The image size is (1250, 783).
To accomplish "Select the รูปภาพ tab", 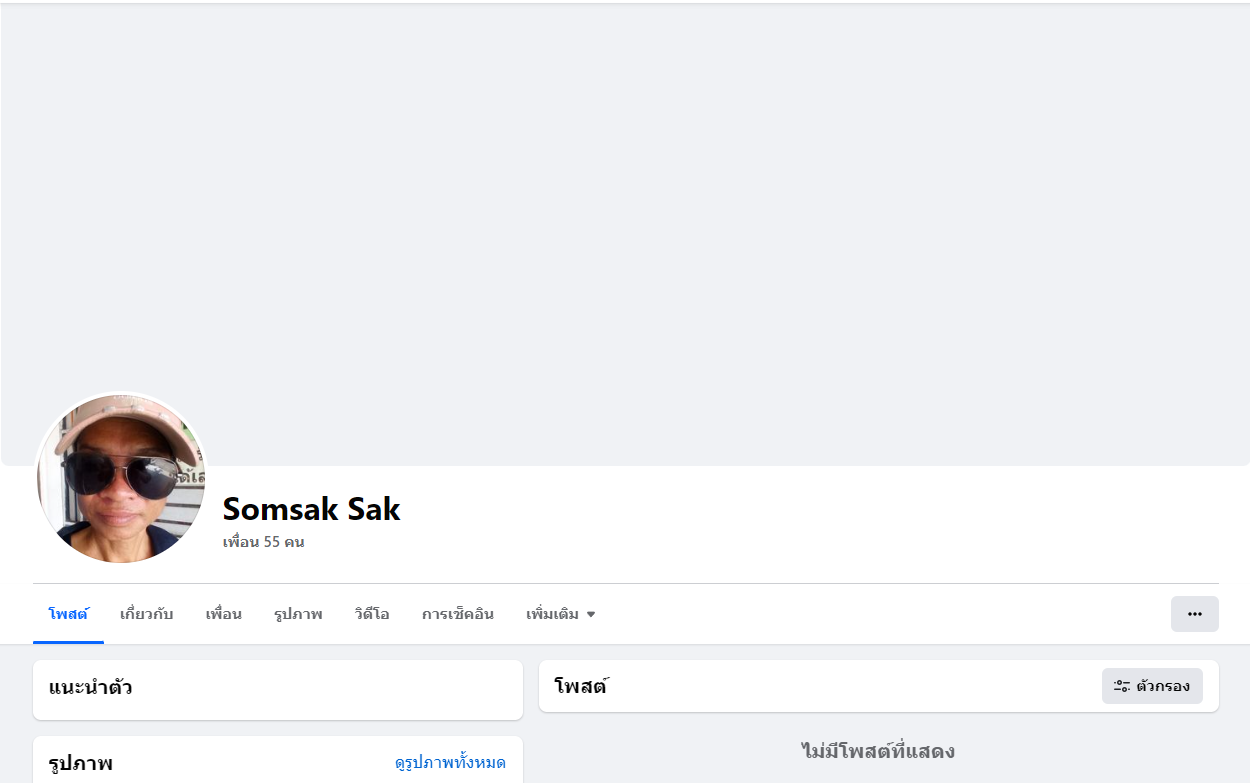I will (298, 614).
